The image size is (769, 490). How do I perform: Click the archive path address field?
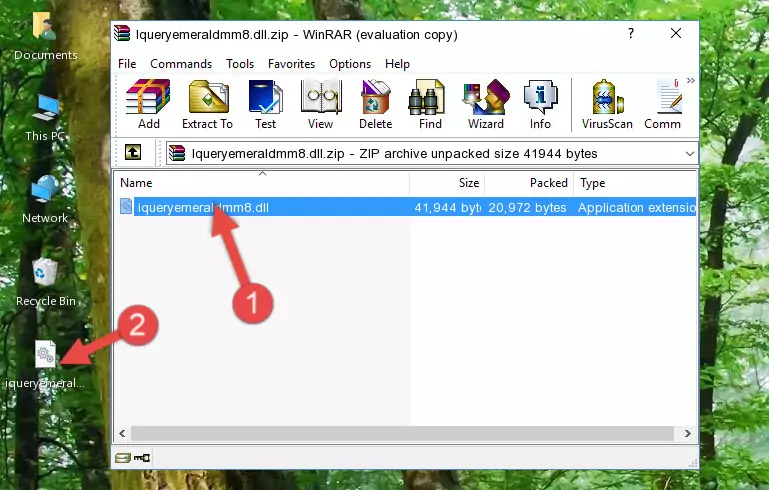click(432, 154)
